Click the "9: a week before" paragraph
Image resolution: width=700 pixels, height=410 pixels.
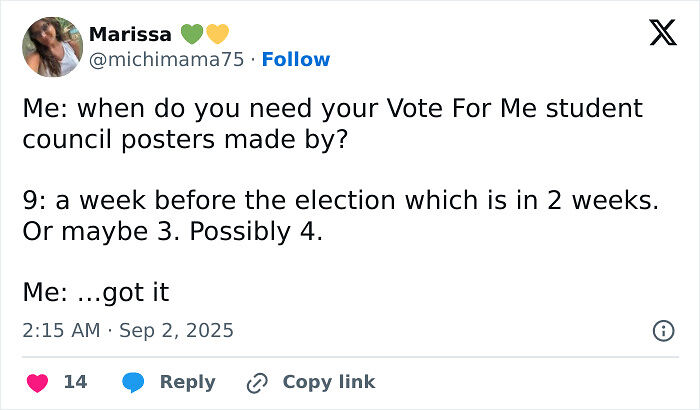341,216
